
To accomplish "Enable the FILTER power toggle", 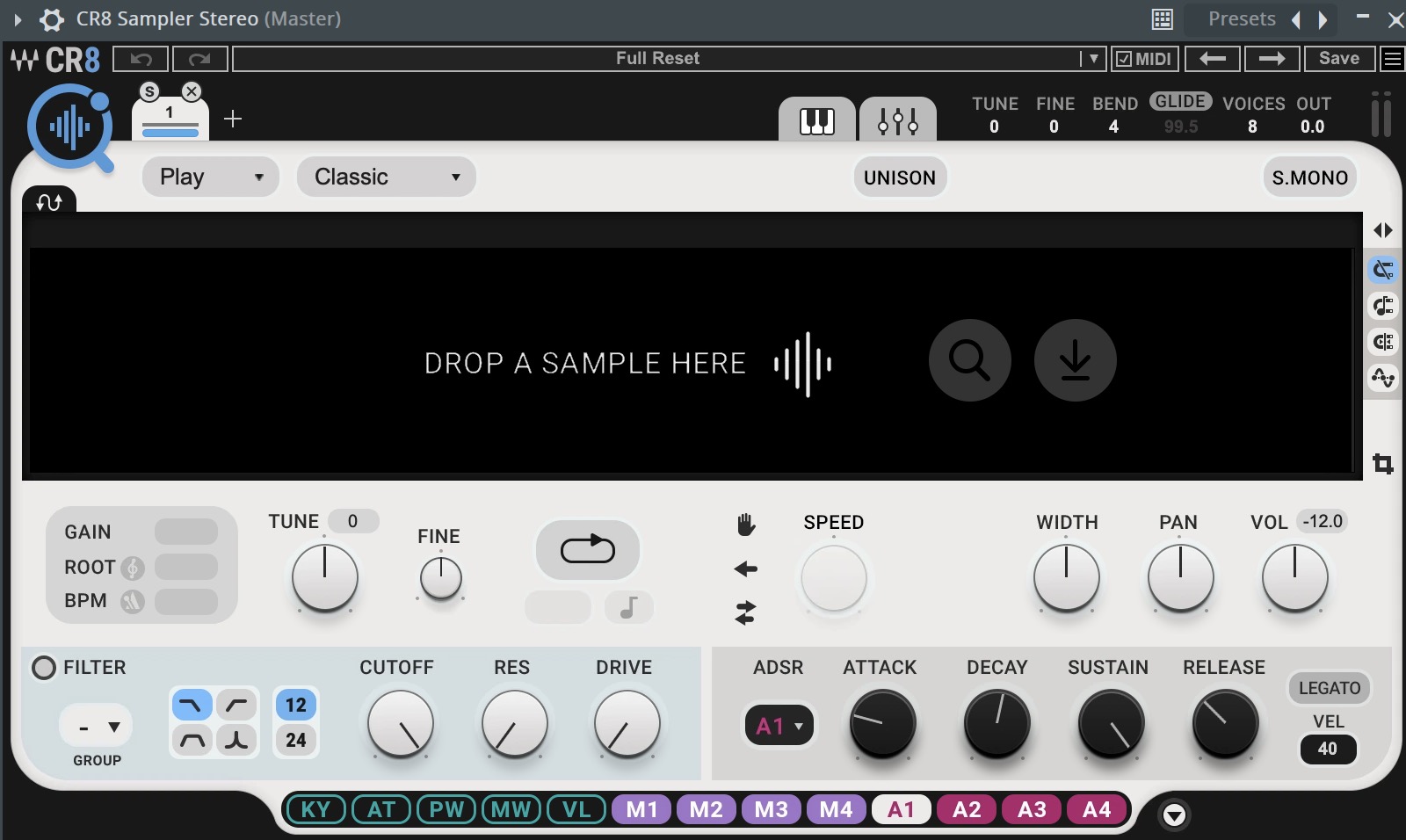I will [43, 668].
